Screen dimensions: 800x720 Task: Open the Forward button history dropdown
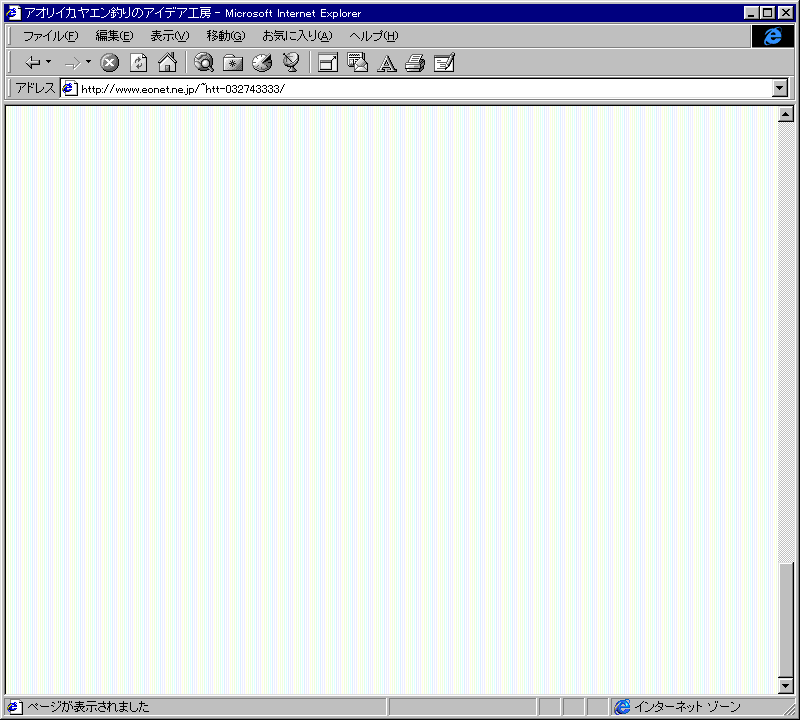[x=89, y=62]
